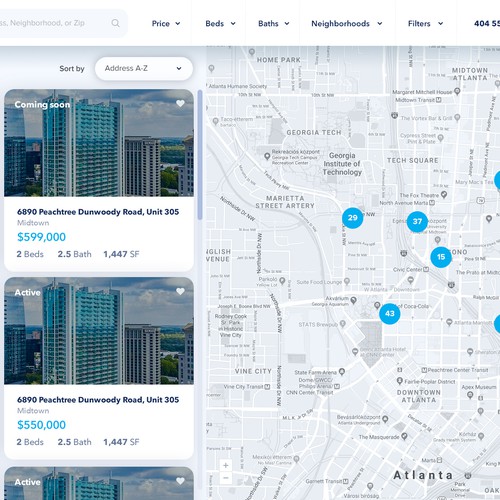Expand the Neighborhoods dropdown

point(347,24)
